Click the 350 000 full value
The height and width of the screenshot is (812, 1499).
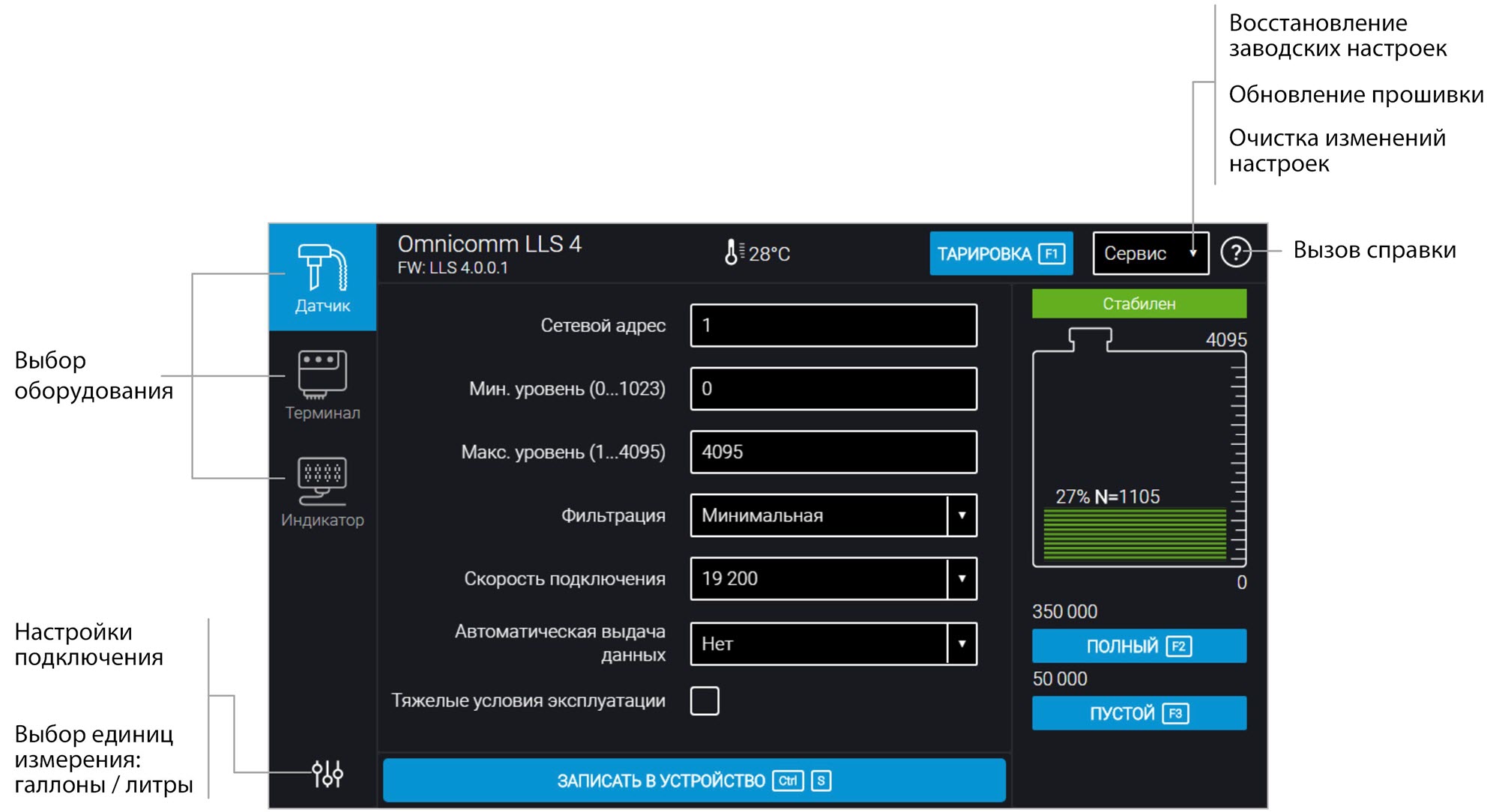pyautogui.click(x=1064, y=611)
